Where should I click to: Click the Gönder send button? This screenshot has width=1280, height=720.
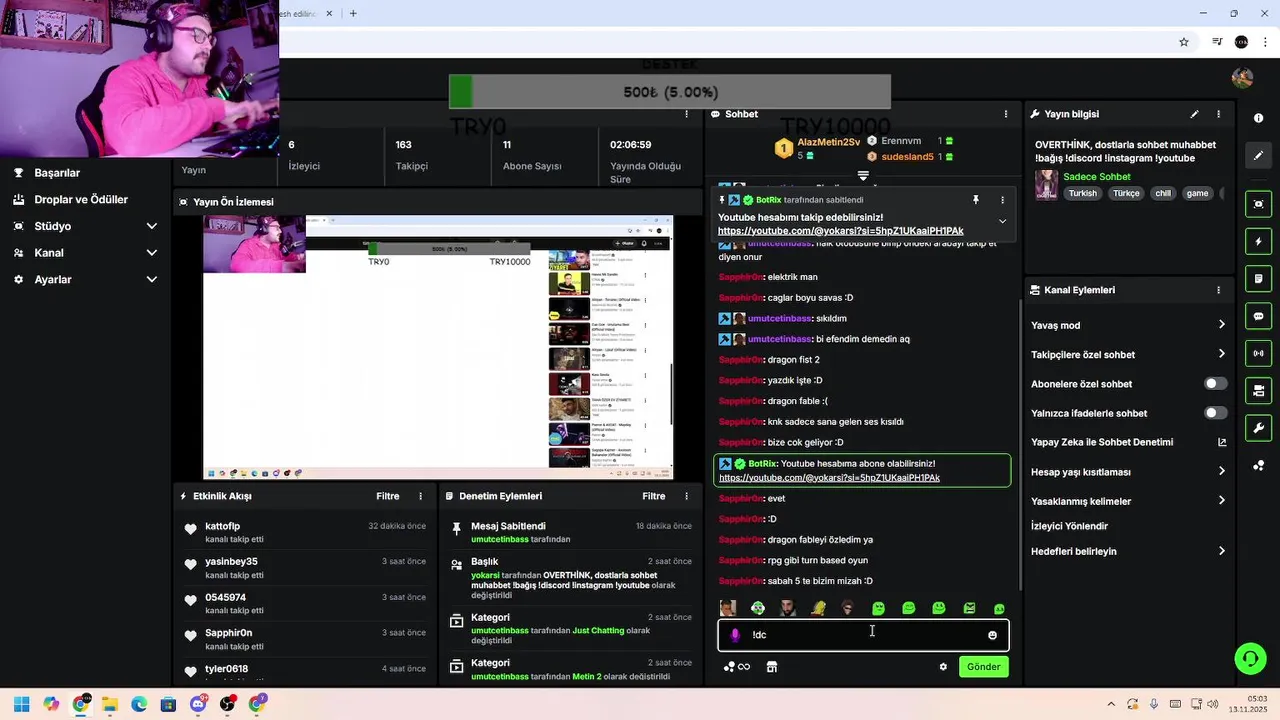click(983, 667)
